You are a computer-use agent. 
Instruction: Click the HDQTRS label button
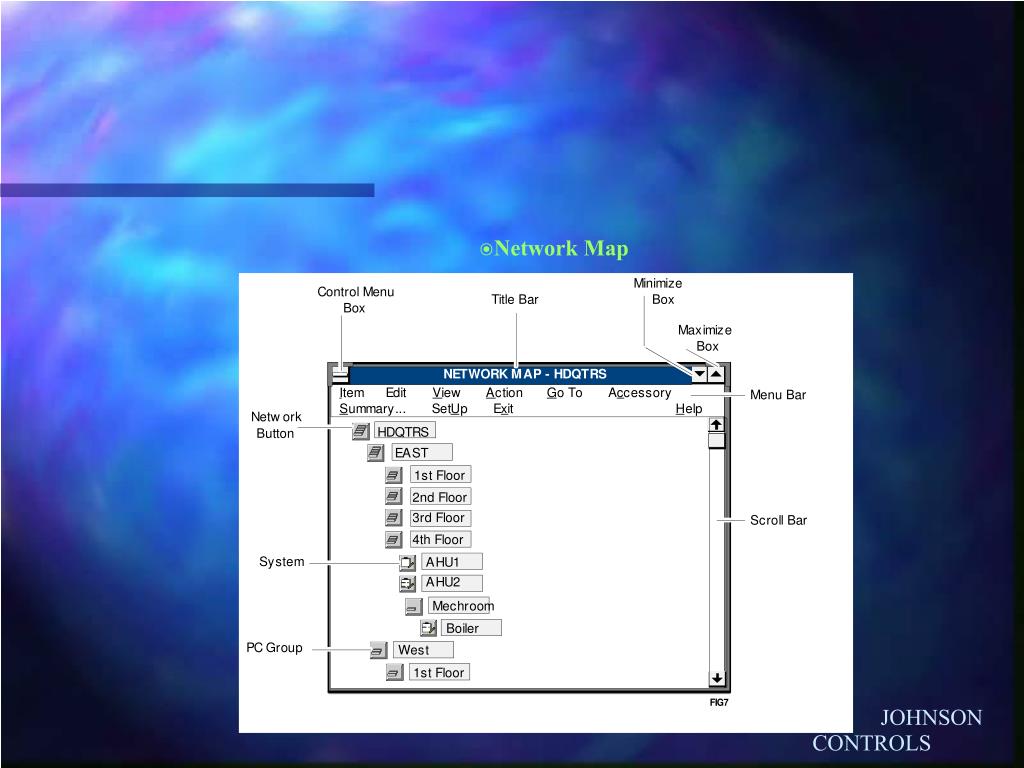pos(404,430)
